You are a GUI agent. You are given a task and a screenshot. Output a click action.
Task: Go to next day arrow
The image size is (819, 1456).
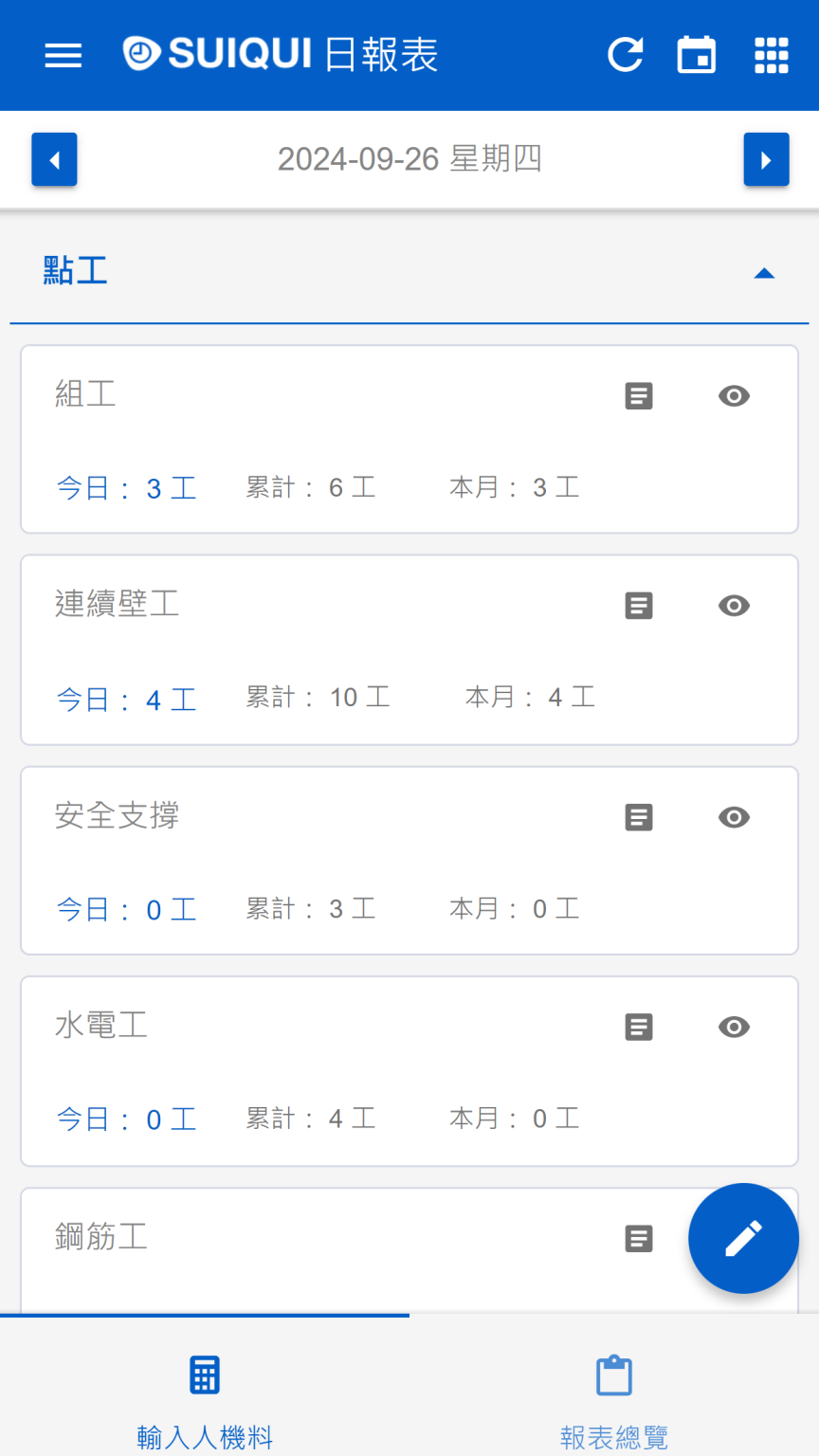click(766, 160)
